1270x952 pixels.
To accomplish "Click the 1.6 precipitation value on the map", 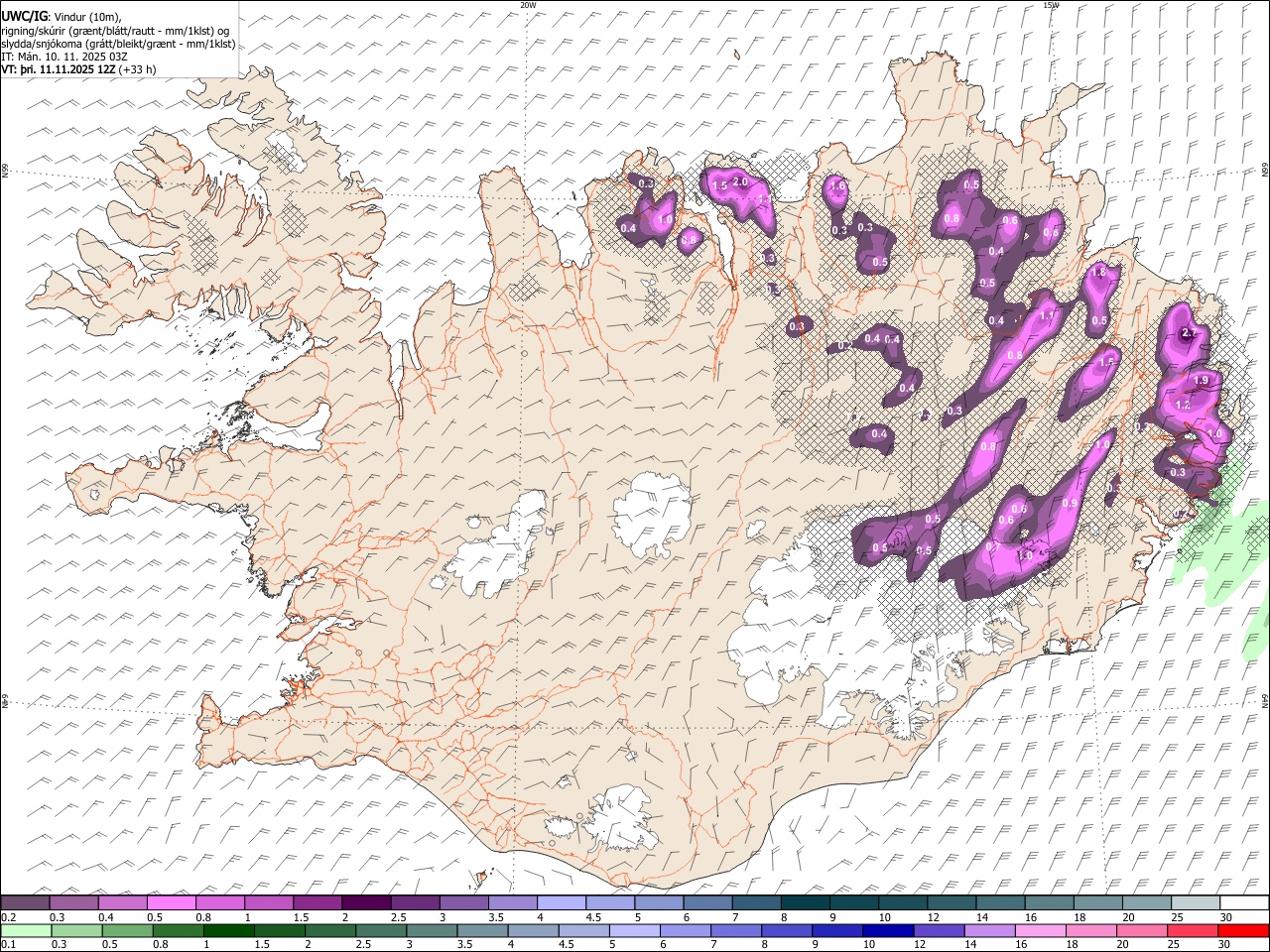I will coord(836,185).
